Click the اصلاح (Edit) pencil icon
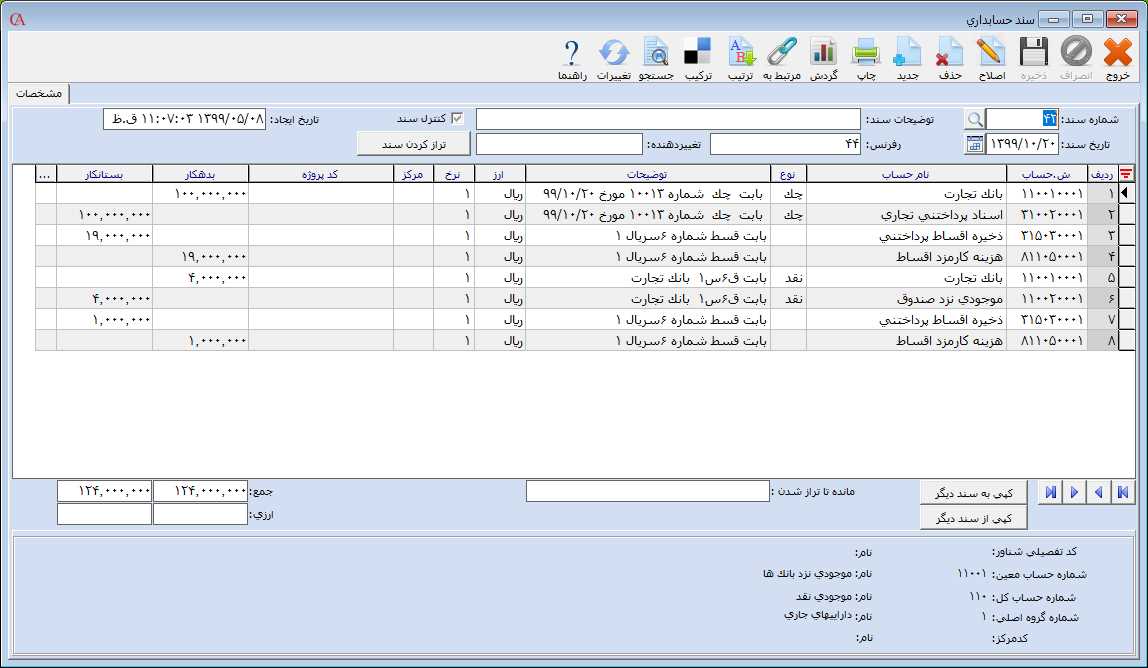Screen dimensions: 1148x668 click(990, 54)
